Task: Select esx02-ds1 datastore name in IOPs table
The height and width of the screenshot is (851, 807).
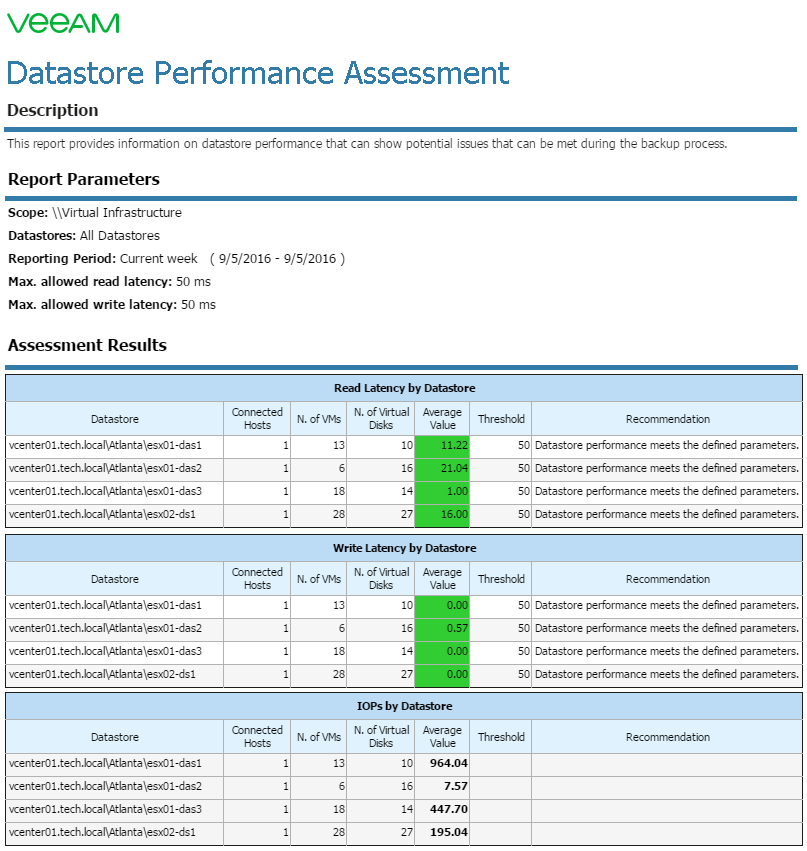Action: [x=102, y=833]
